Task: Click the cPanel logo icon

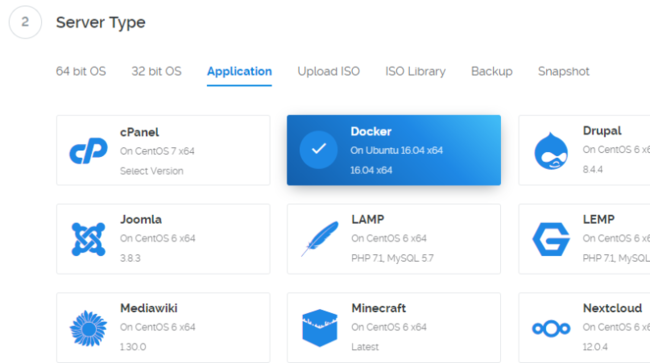Action: 88,150
